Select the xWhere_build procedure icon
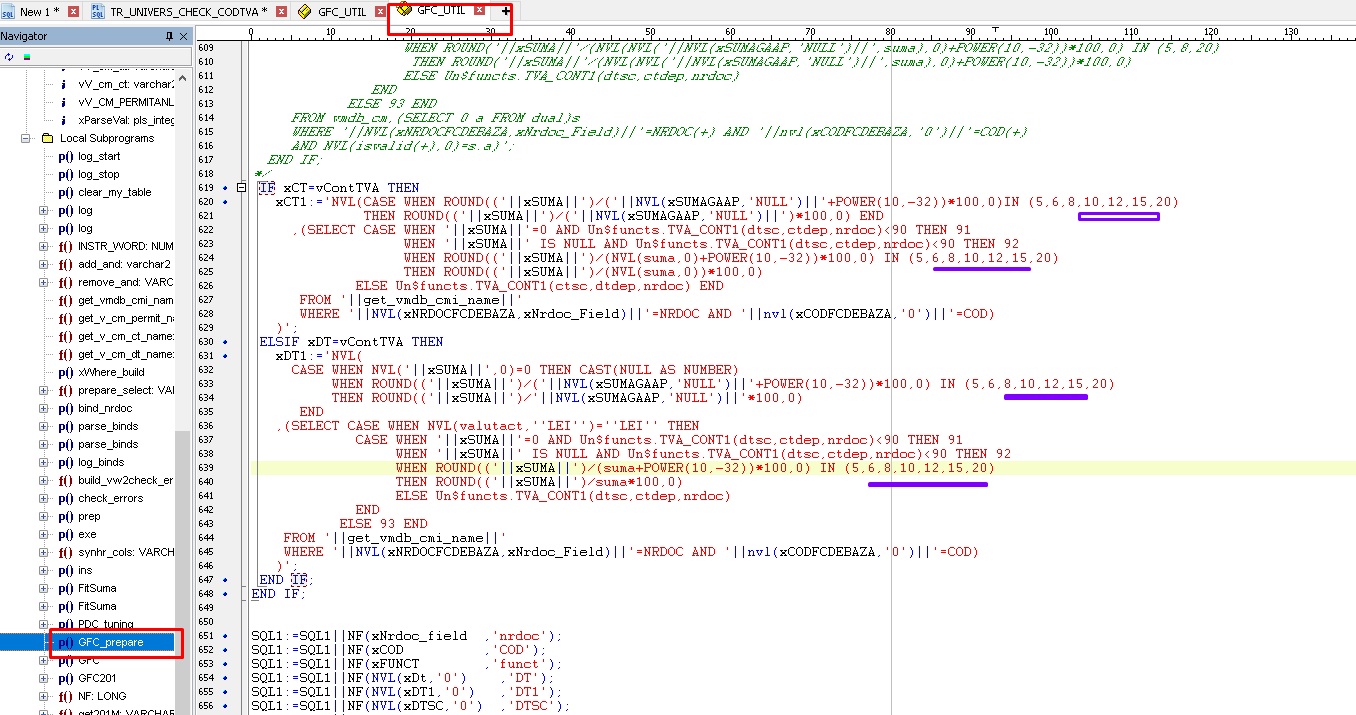This screenshot has width=1356, height=715. (x=65, y=372)
